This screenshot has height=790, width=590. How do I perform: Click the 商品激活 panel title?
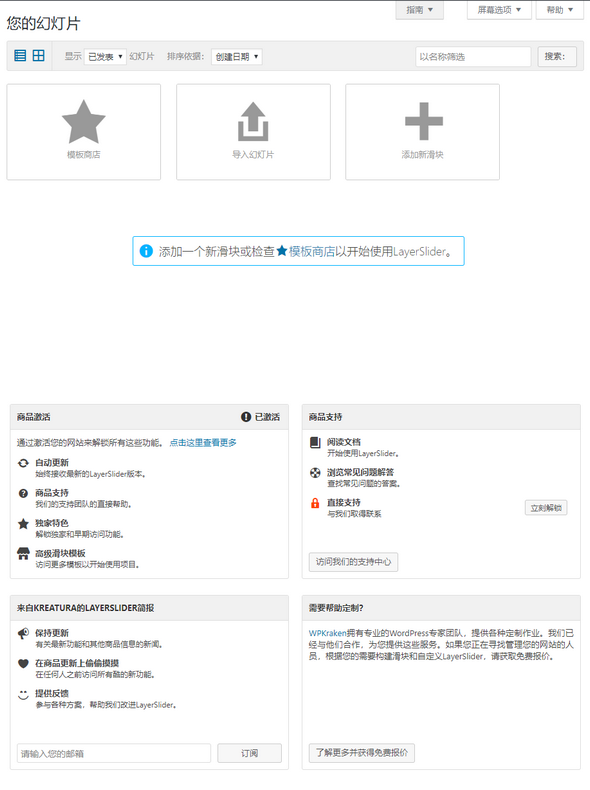(34, 417)
